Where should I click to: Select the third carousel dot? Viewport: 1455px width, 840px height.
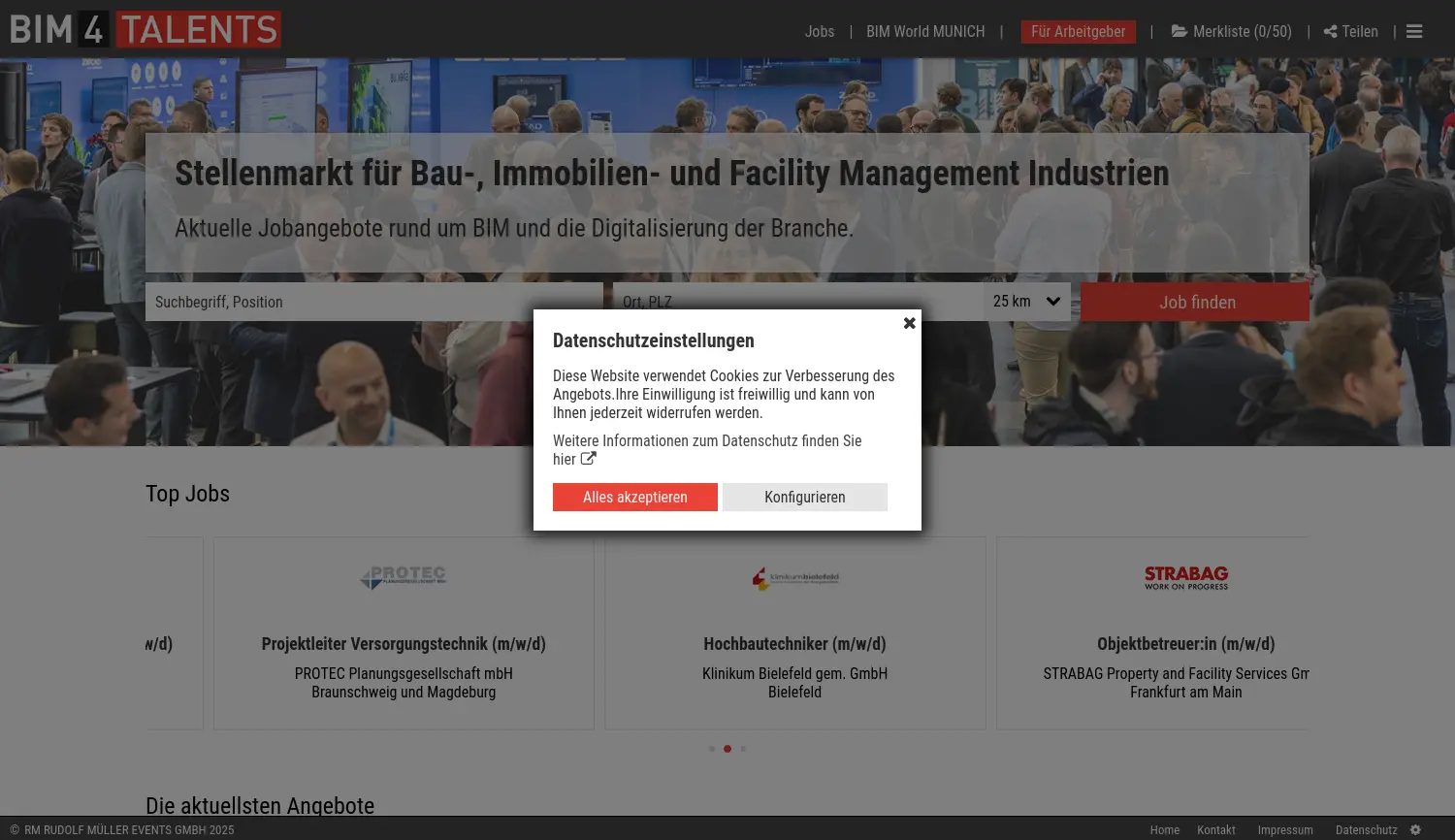pos(743,748)
